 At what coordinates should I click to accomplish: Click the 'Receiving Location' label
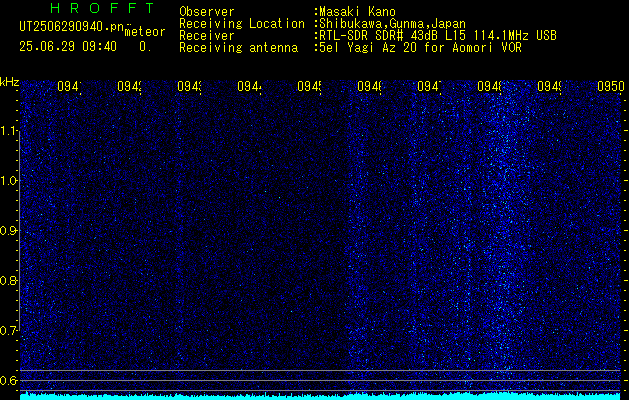coord(242,24)
